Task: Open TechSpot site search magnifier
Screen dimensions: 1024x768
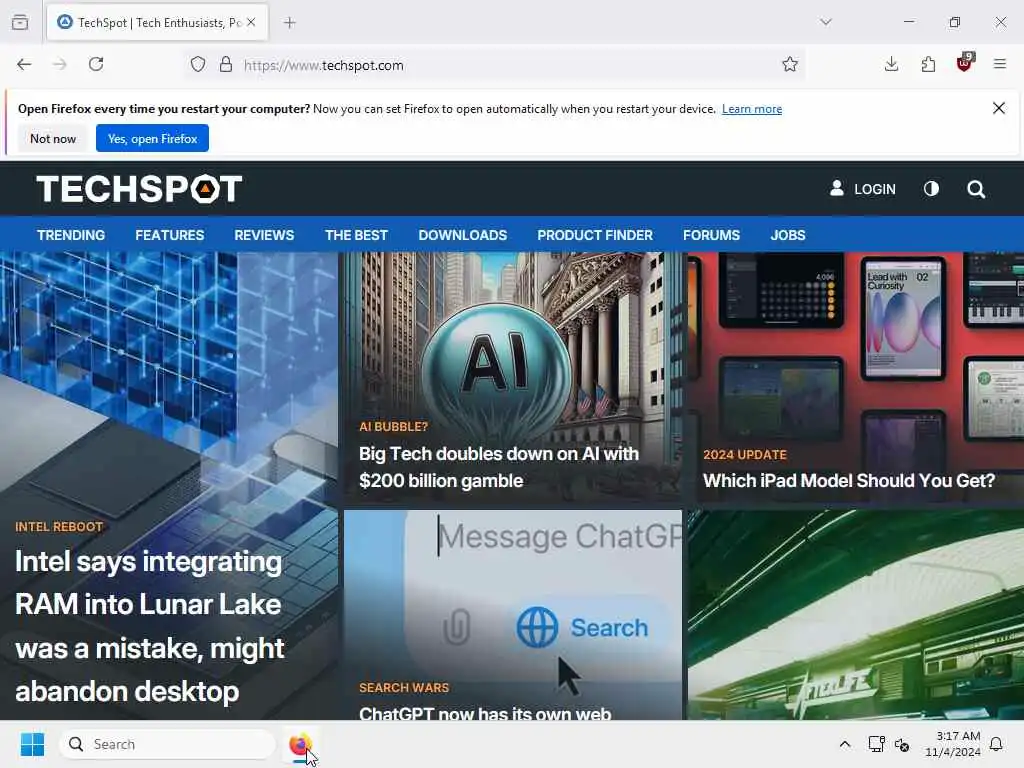Action: (x=976, y=189)
